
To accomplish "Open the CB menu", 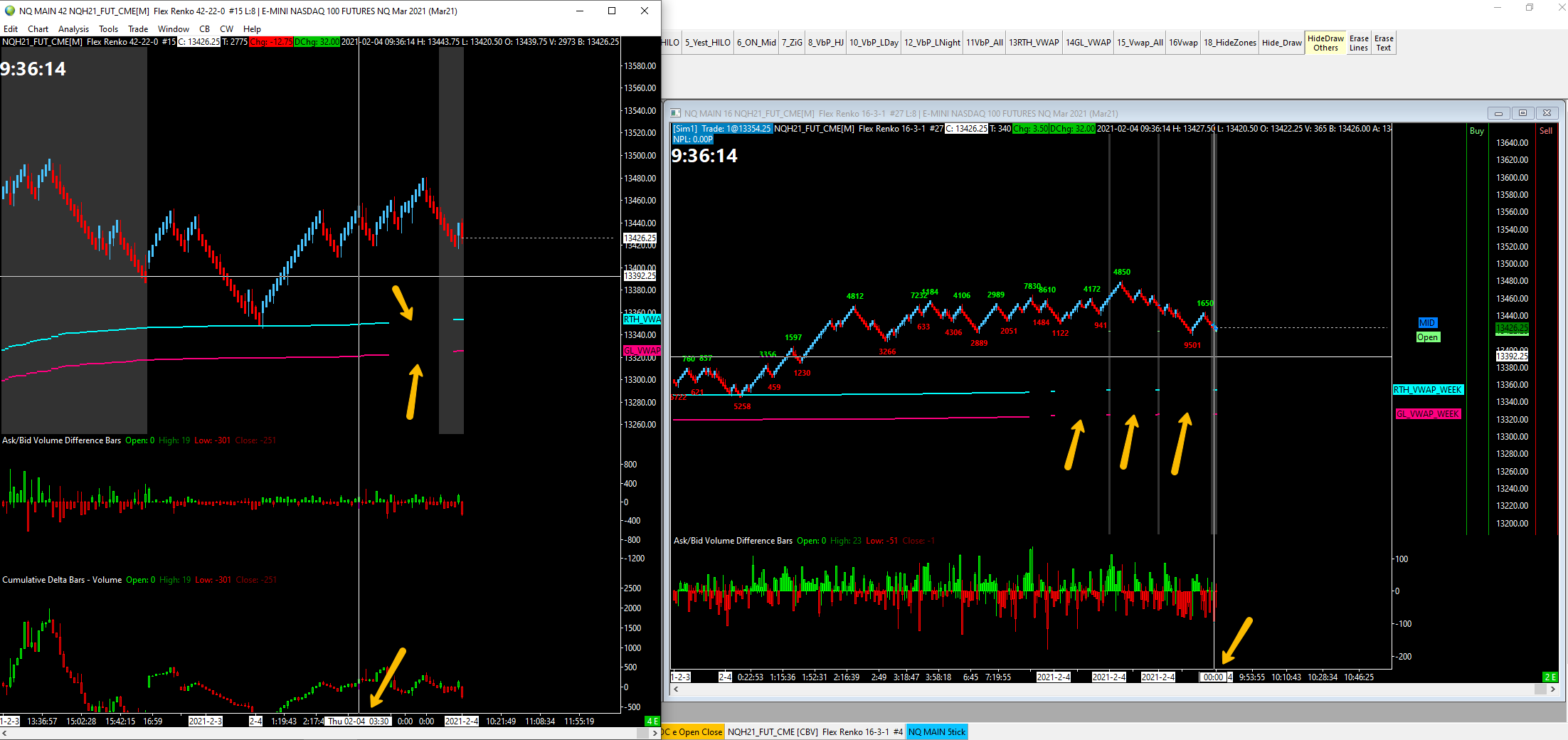I will 205,29.
